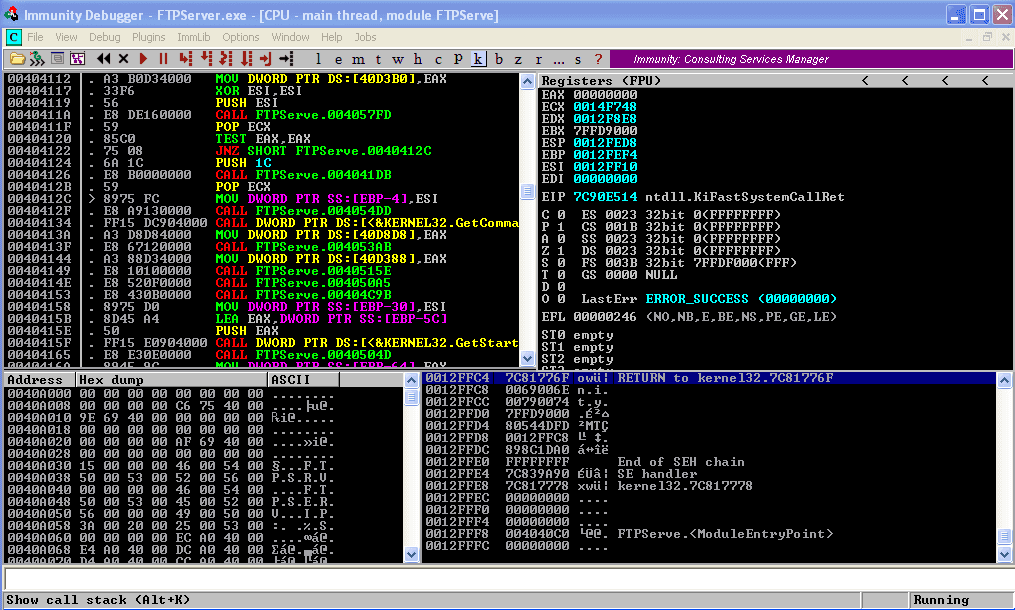The height and width of the screenshot is (610, 1015).
Task: Show hardware breakpoints via 'z' button
Action: (518, 59)
